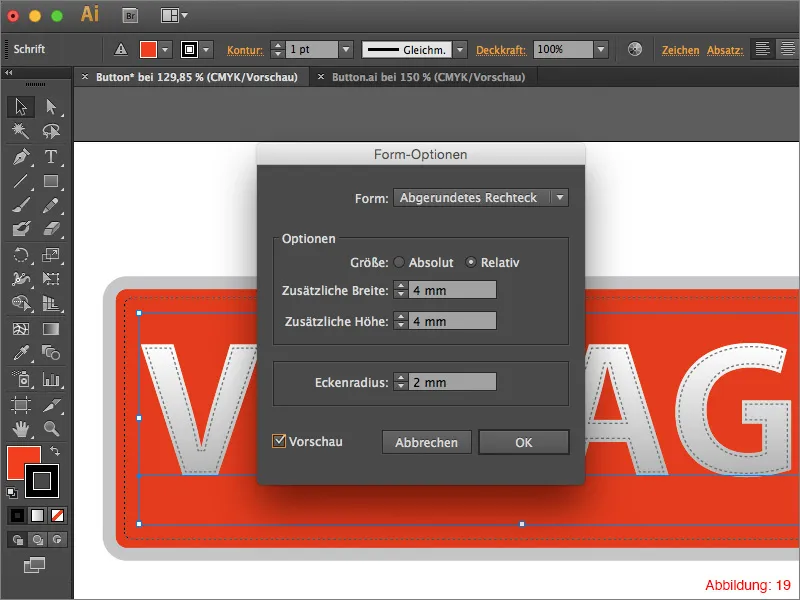Choose the Eraser tool

tap(51, 229)
